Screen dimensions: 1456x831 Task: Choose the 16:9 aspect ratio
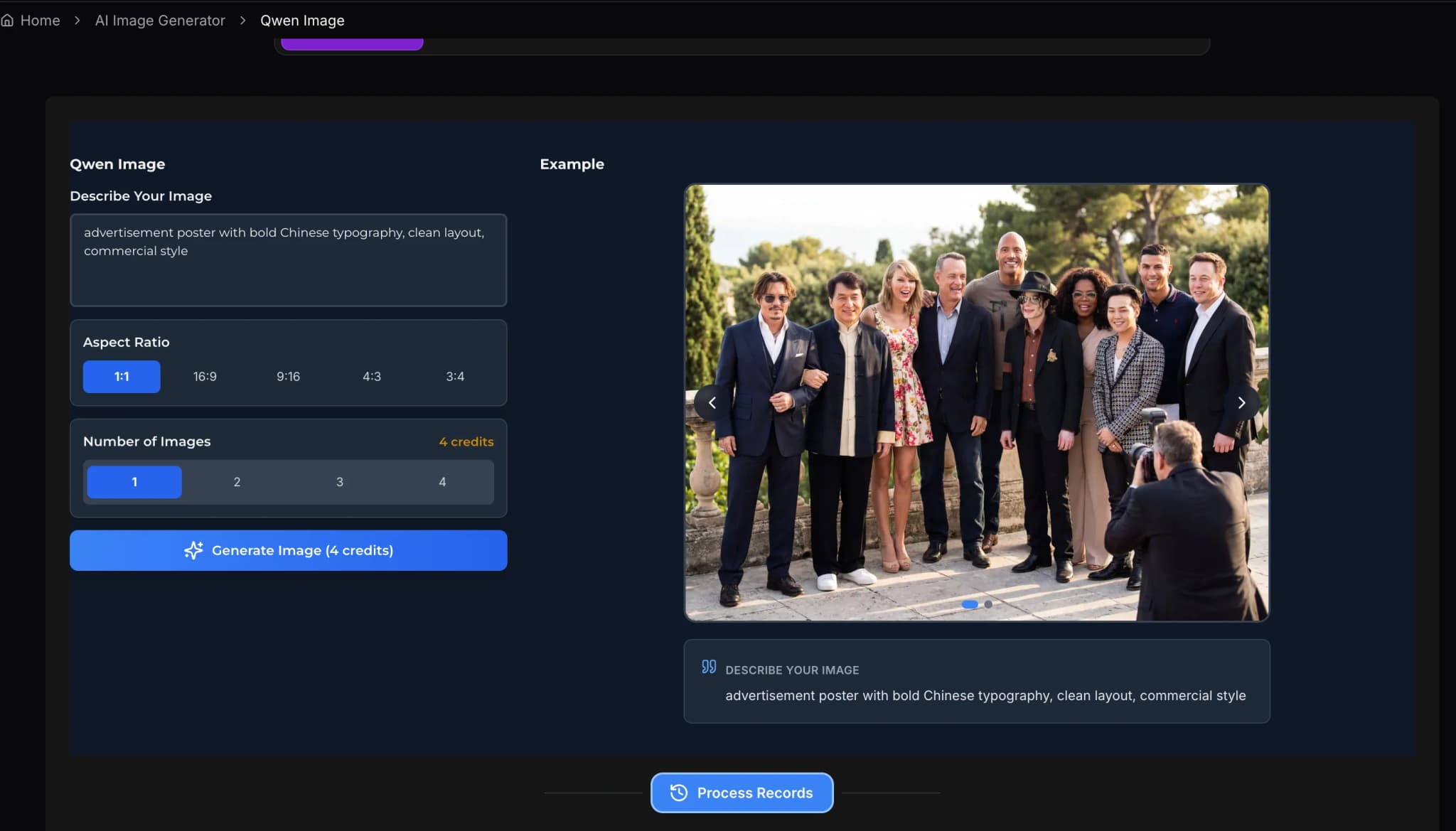pyautogui.click(x=205, y=377)
